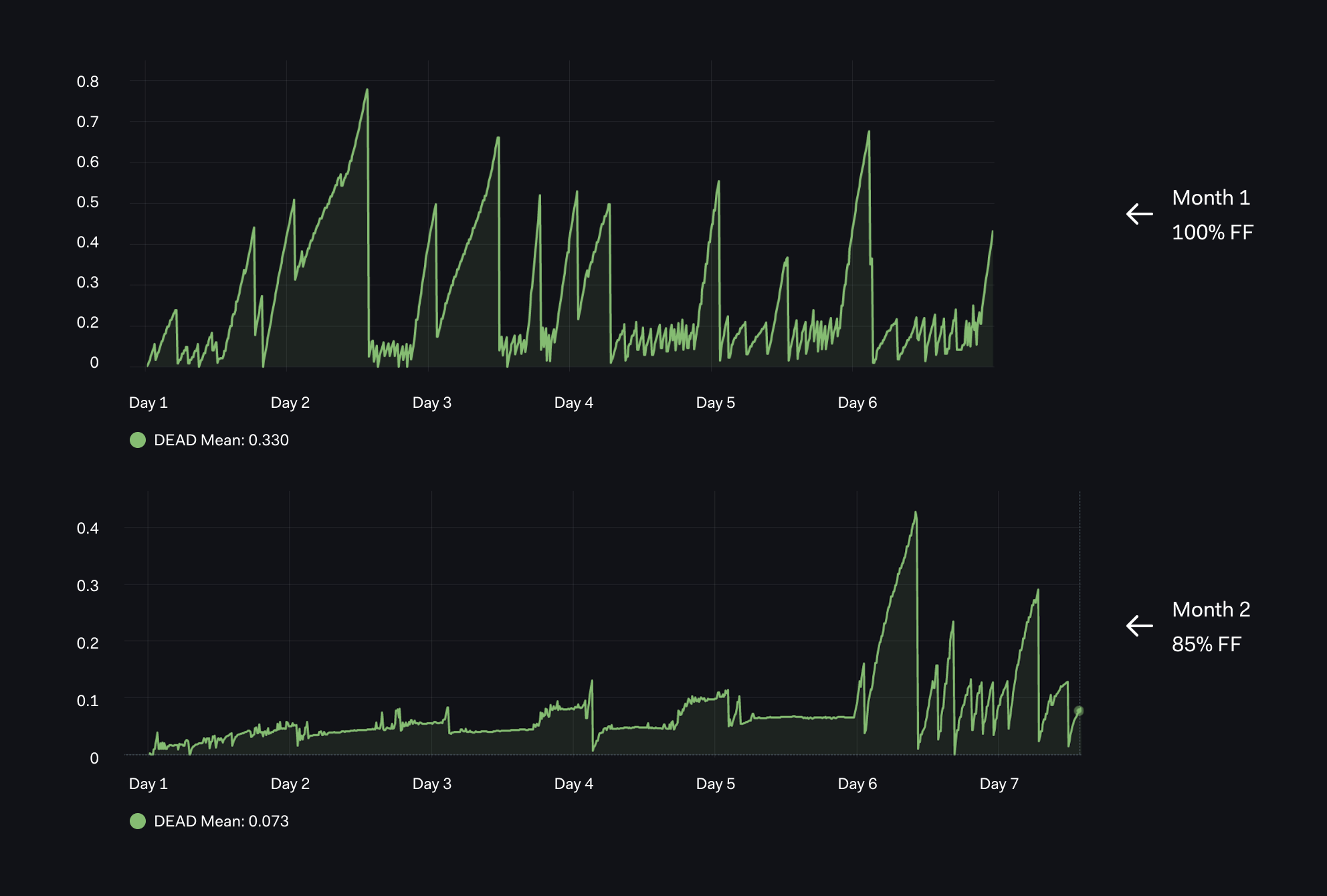Click the highest peak on the top chart
Screen dimensions: 1327x896
367,90
